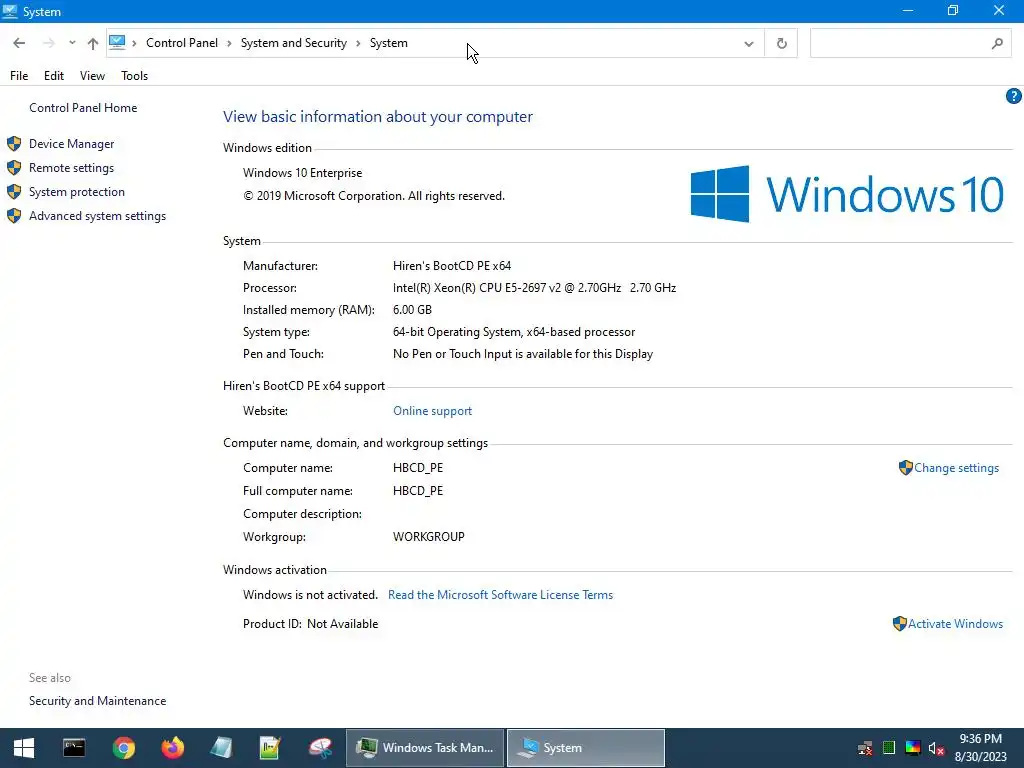This screenshot has height=768, width=1024.
Task: Click the HBCD_PE full computer name value
Action: pyautogui.click(x=418, y=491)
